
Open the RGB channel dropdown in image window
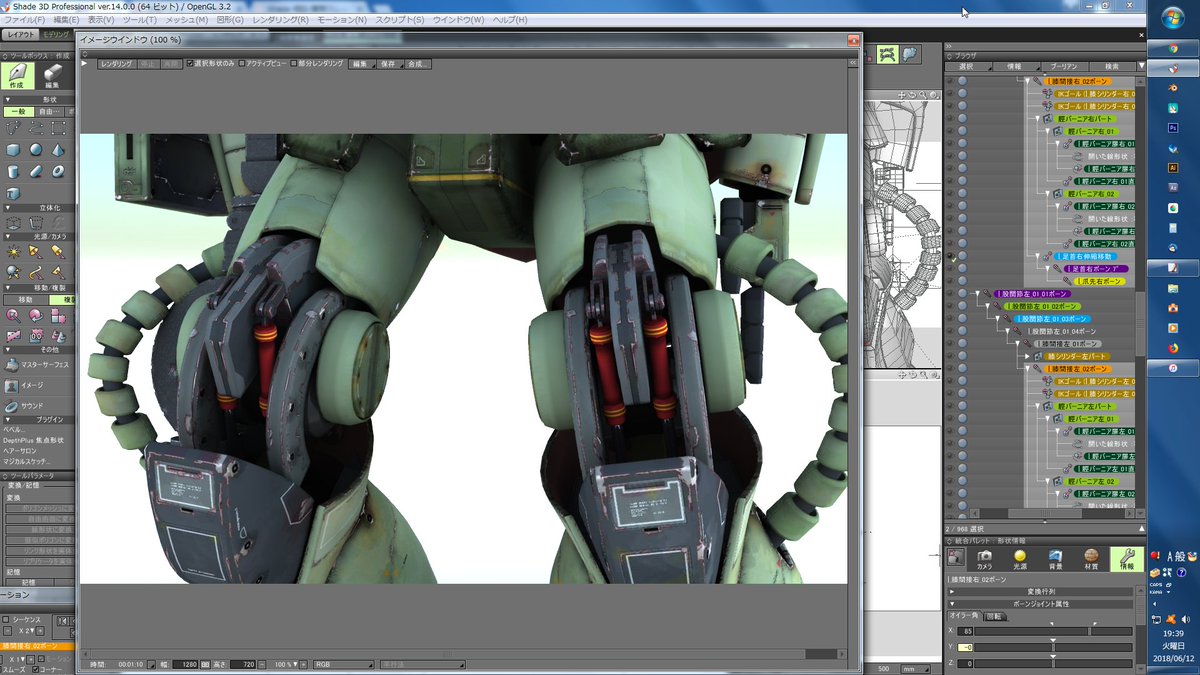point(344,664)
